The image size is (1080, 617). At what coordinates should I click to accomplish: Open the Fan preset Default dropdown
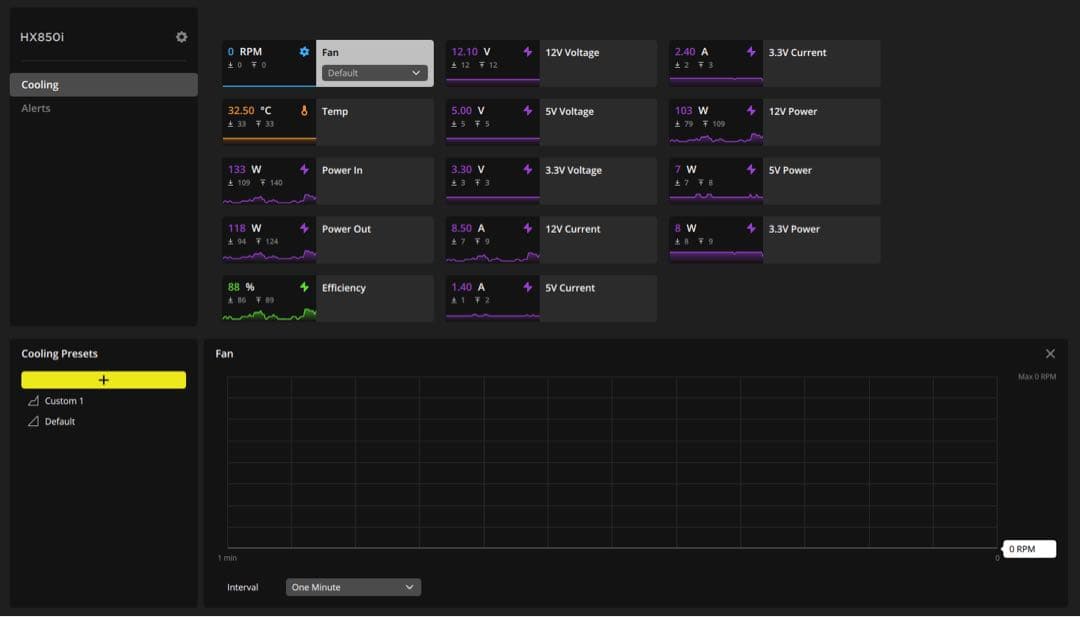pos(374,73)
